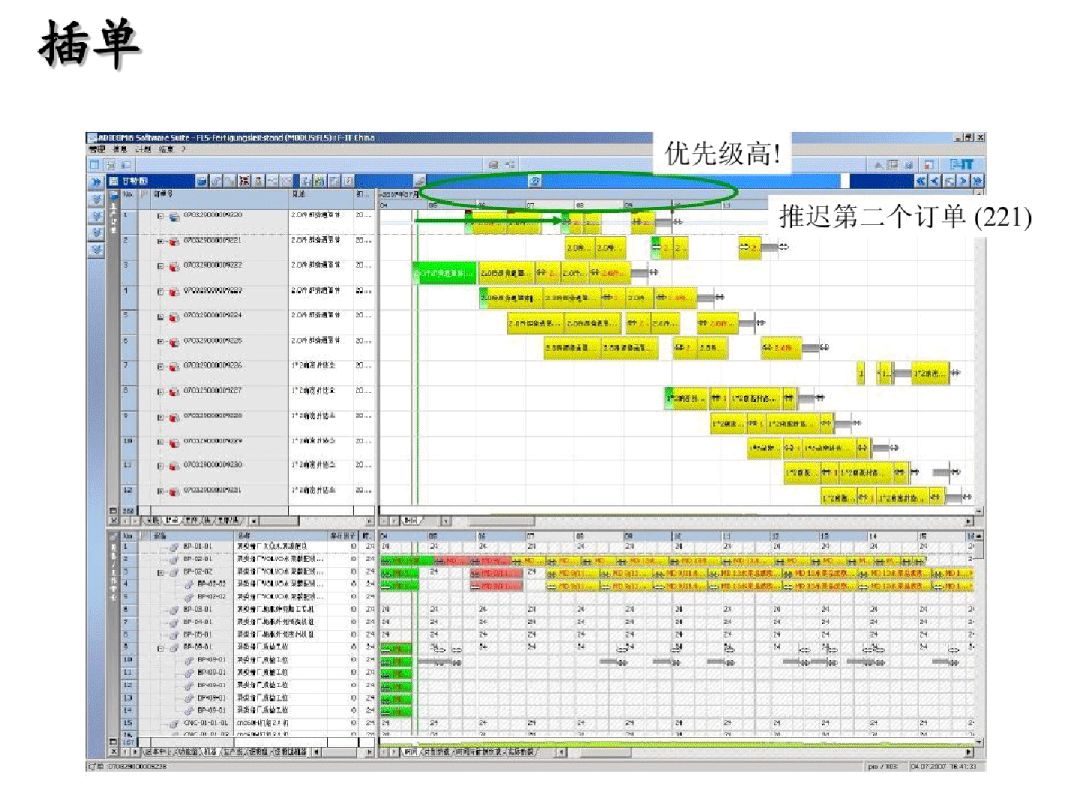Collapse the BP-02-02 resource group
1080x810 pixels.
click(x=160, y=572)
